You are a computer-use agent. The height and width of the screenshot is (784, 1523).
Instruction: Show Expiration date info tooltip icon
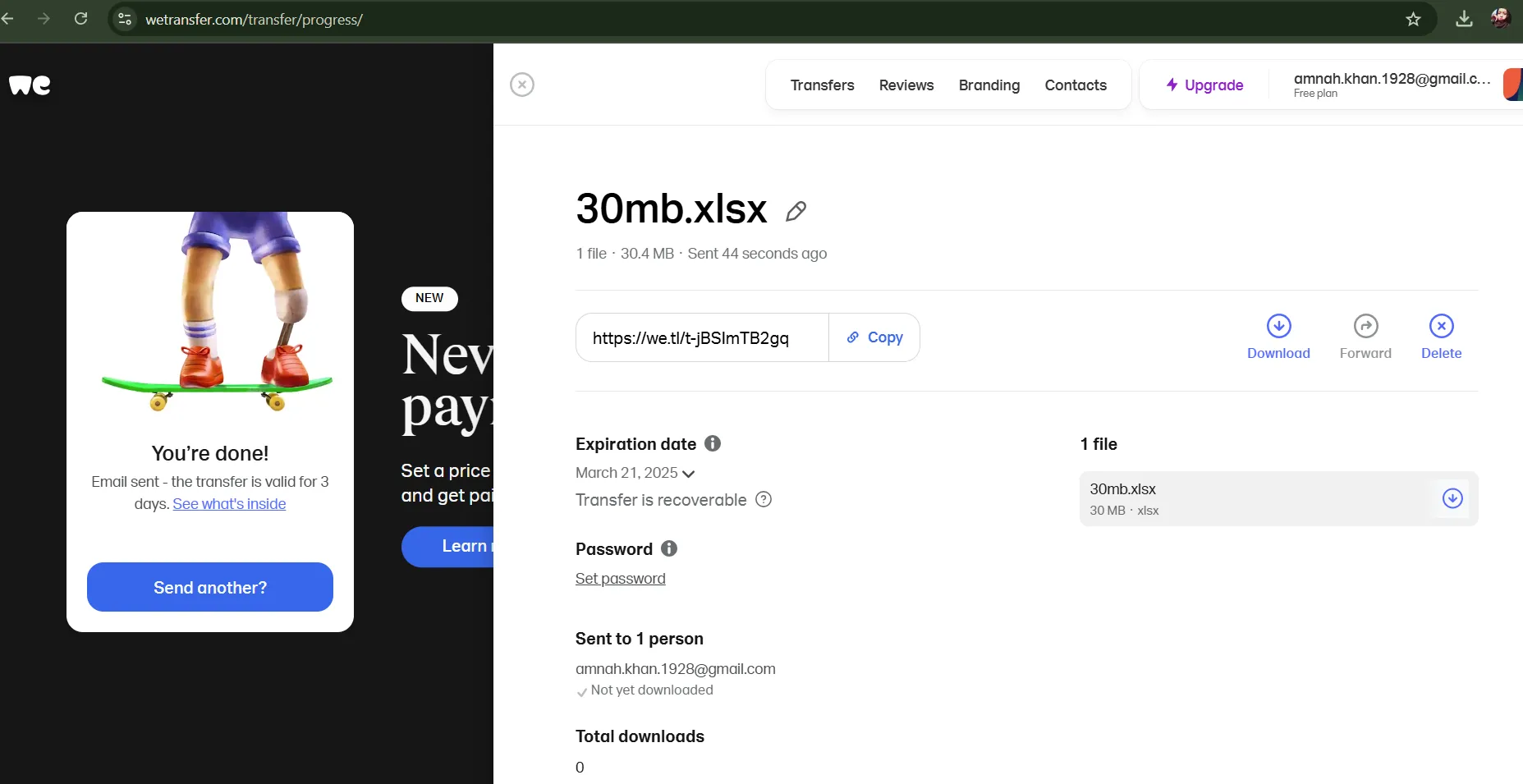[x=713, y=443]
